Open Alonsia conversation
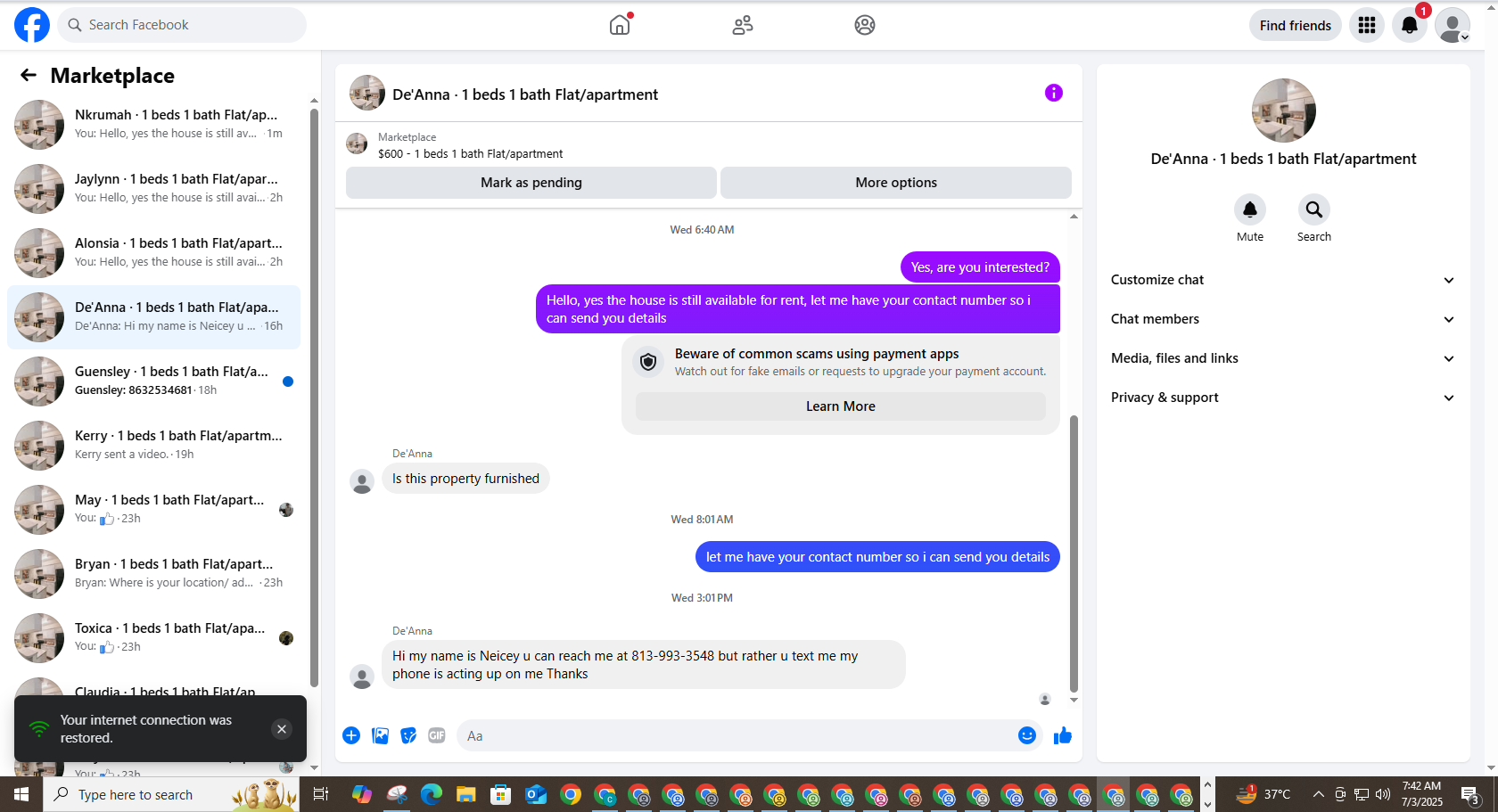1498x812 pixels. tap(154, 253)
